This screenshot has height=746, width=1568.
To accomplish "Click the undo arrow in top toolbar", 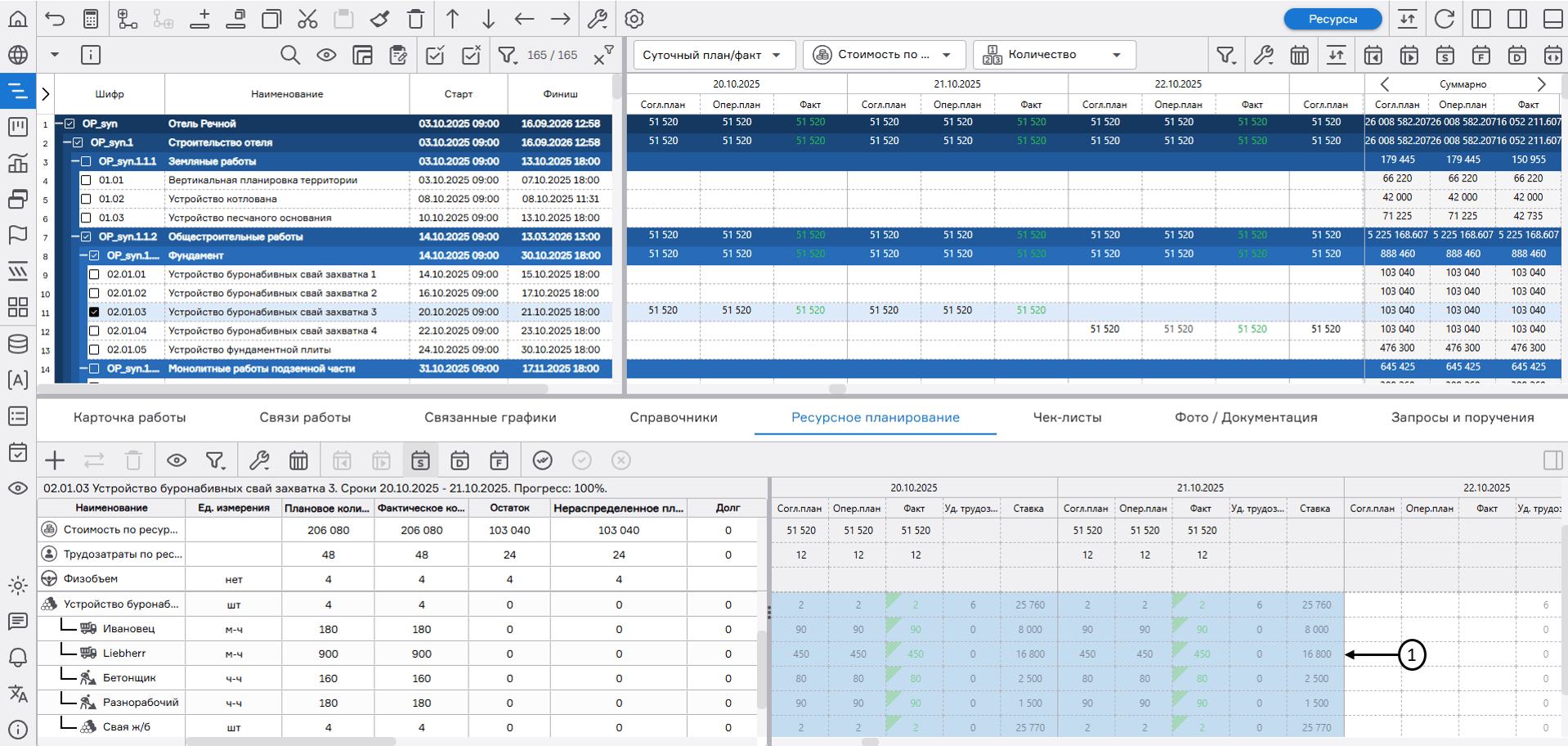I will (x=55, y=19).
